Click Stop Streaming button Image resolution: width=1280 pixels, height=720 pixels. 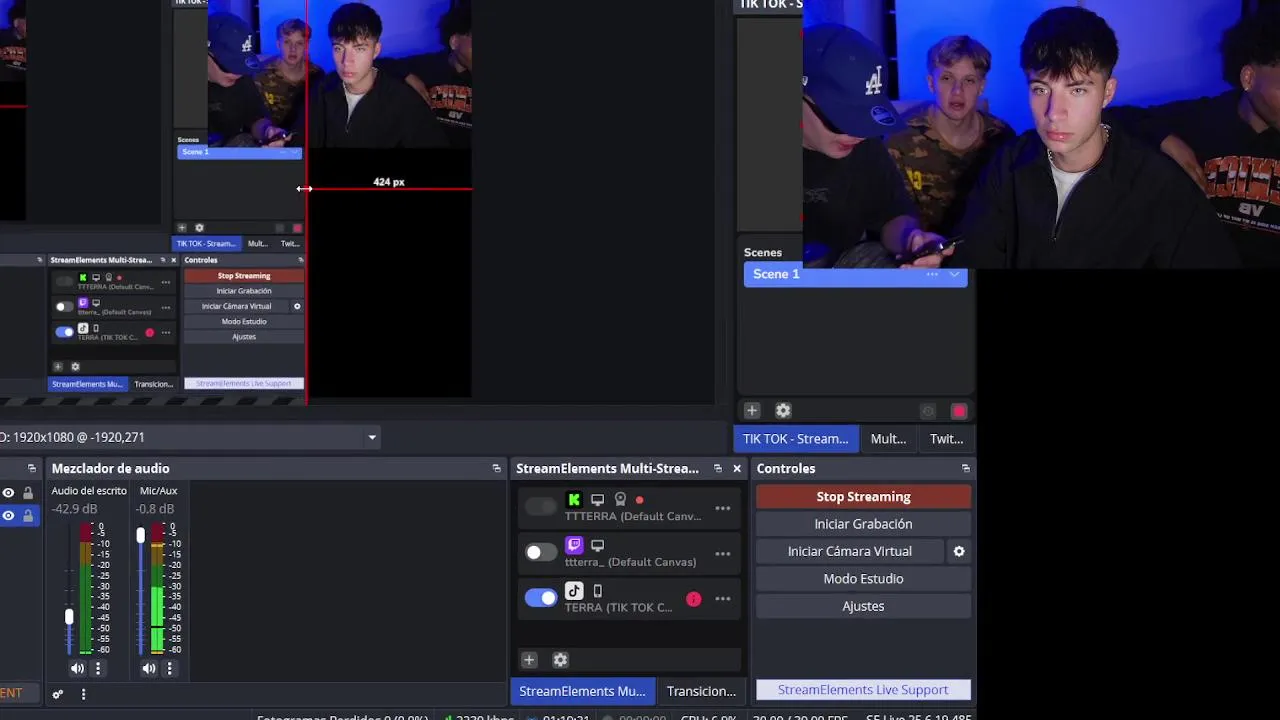coord(863,497)
